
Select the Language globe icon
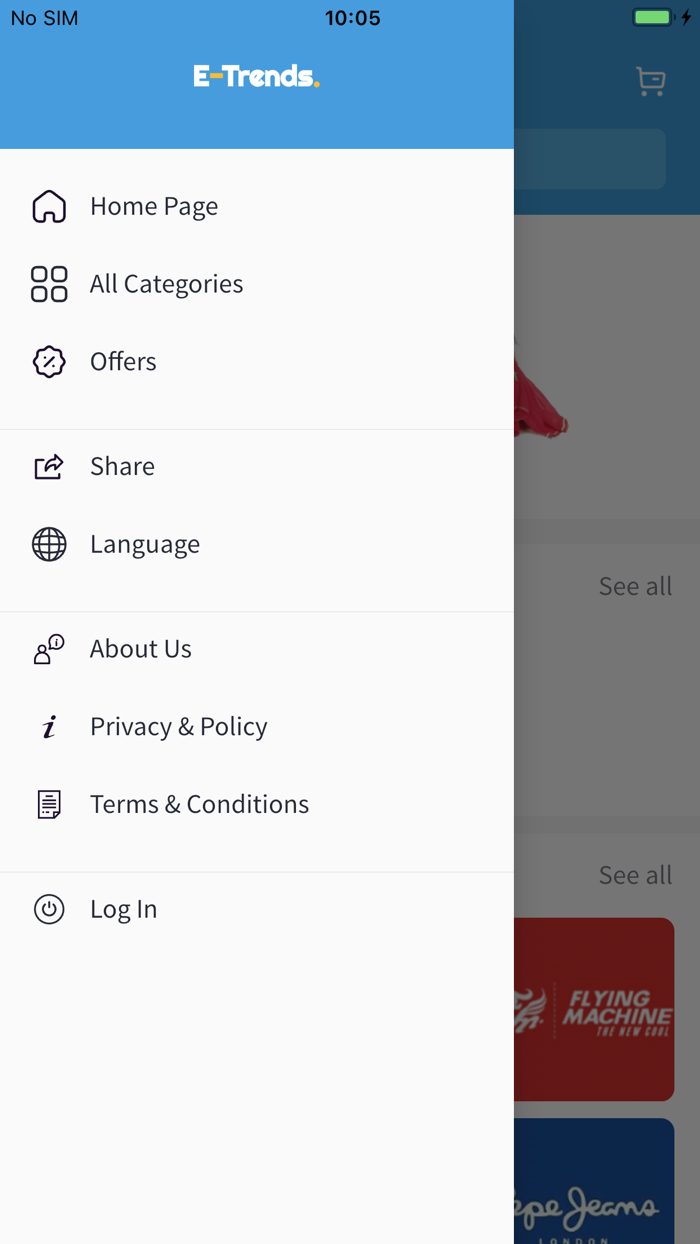tap(48, 544)
